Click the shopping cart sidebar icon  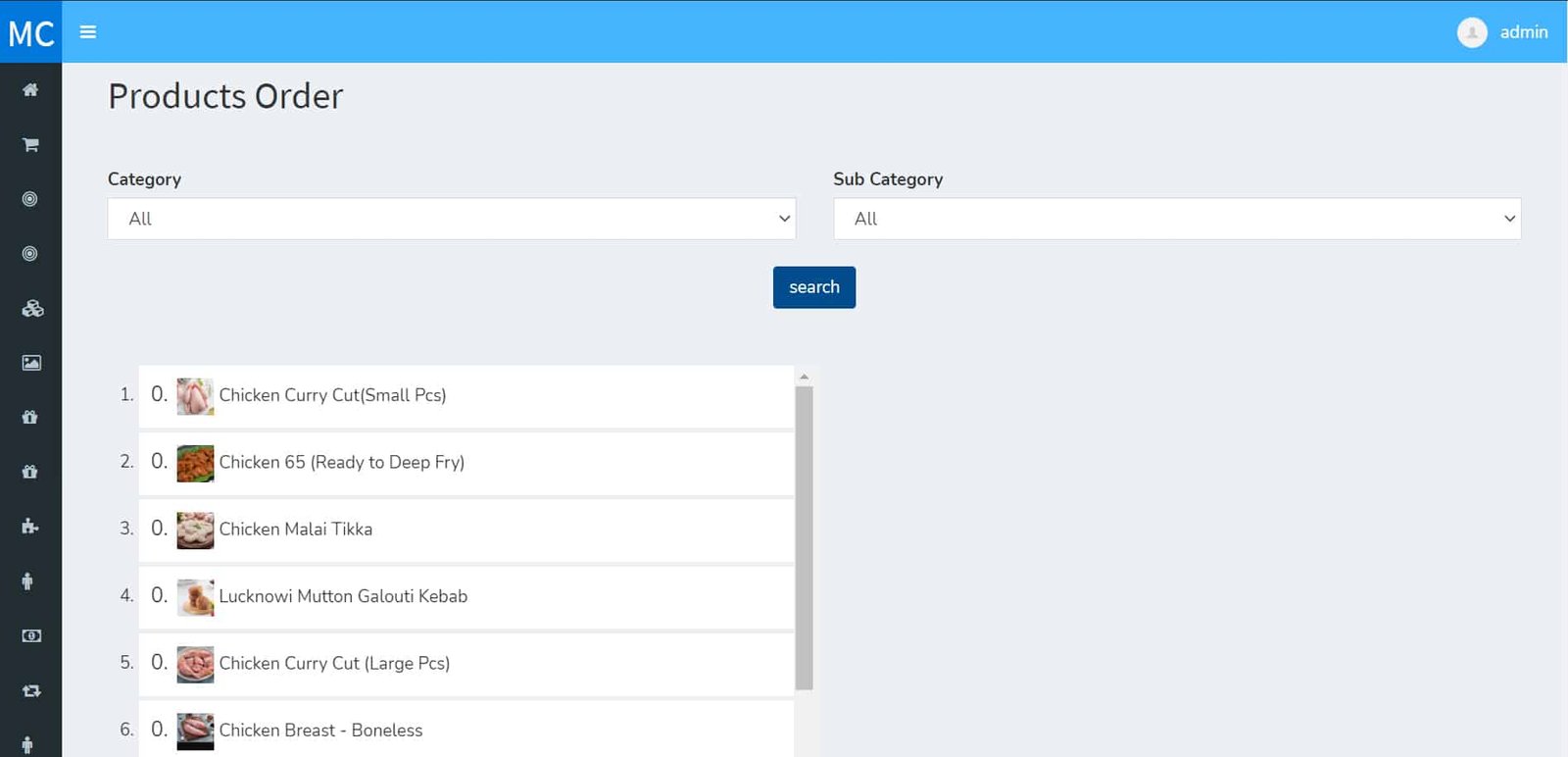point(30,145)
